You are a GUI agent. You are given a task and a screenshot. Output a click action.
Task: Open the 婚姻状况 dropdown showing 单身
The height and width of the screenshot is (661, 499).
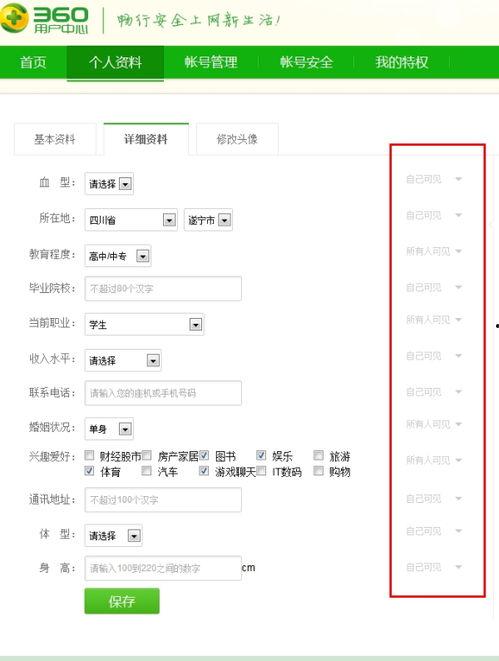(109, 429)
